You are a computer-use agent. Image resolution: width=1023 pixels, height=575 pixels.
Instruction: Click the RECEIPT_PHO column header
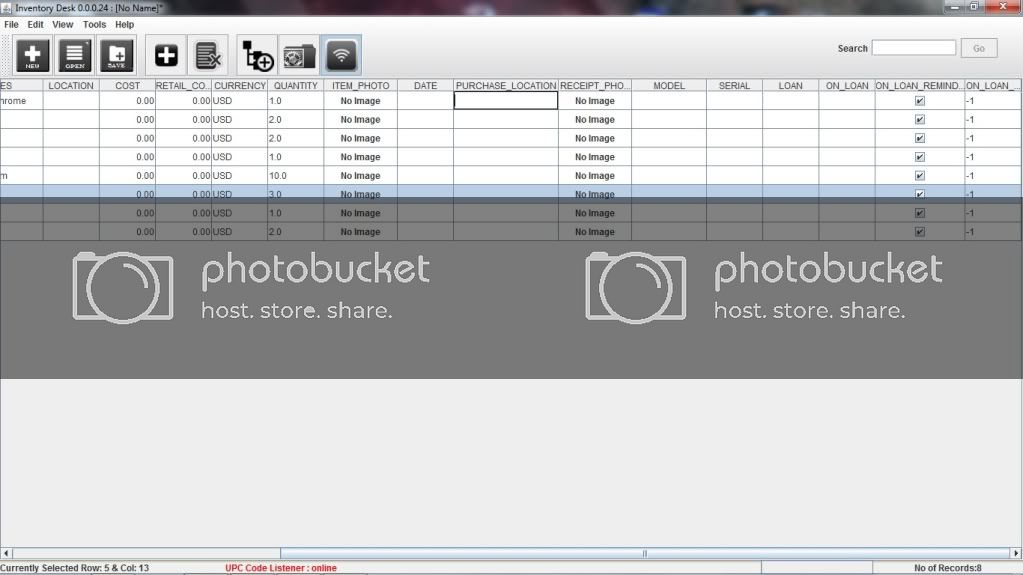tap(595, 85)
